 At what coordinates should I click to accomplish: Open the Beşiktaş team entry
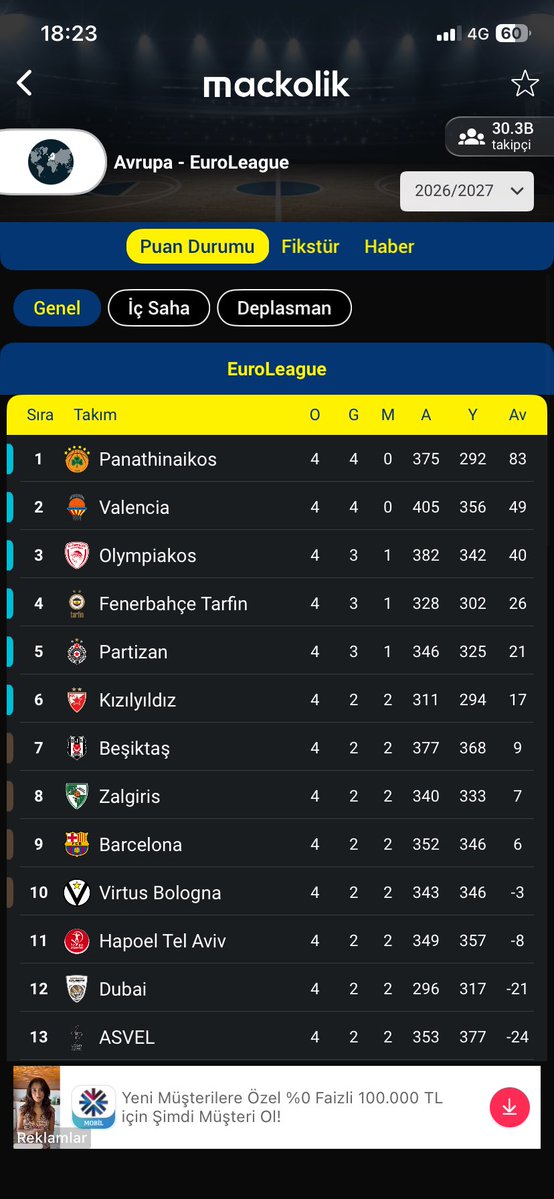coord(277,748)
